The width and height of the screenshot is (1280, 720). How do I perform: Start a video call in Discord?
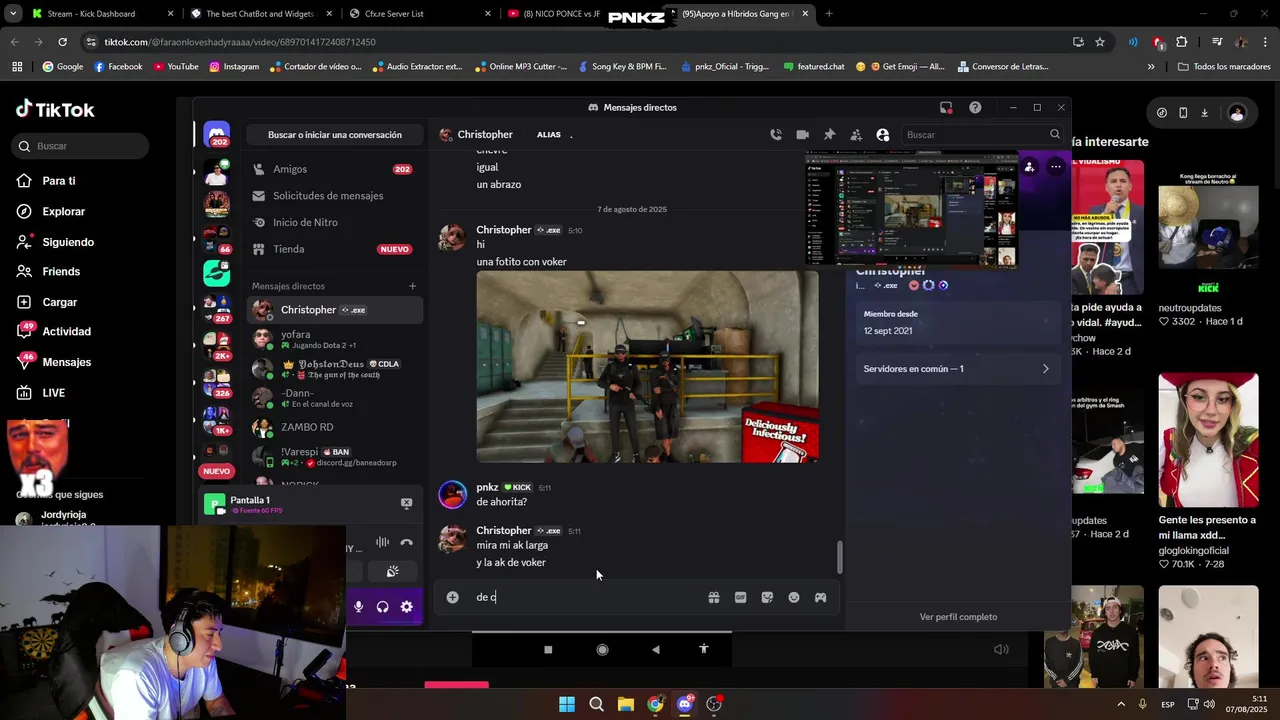(x=802, y=135)
